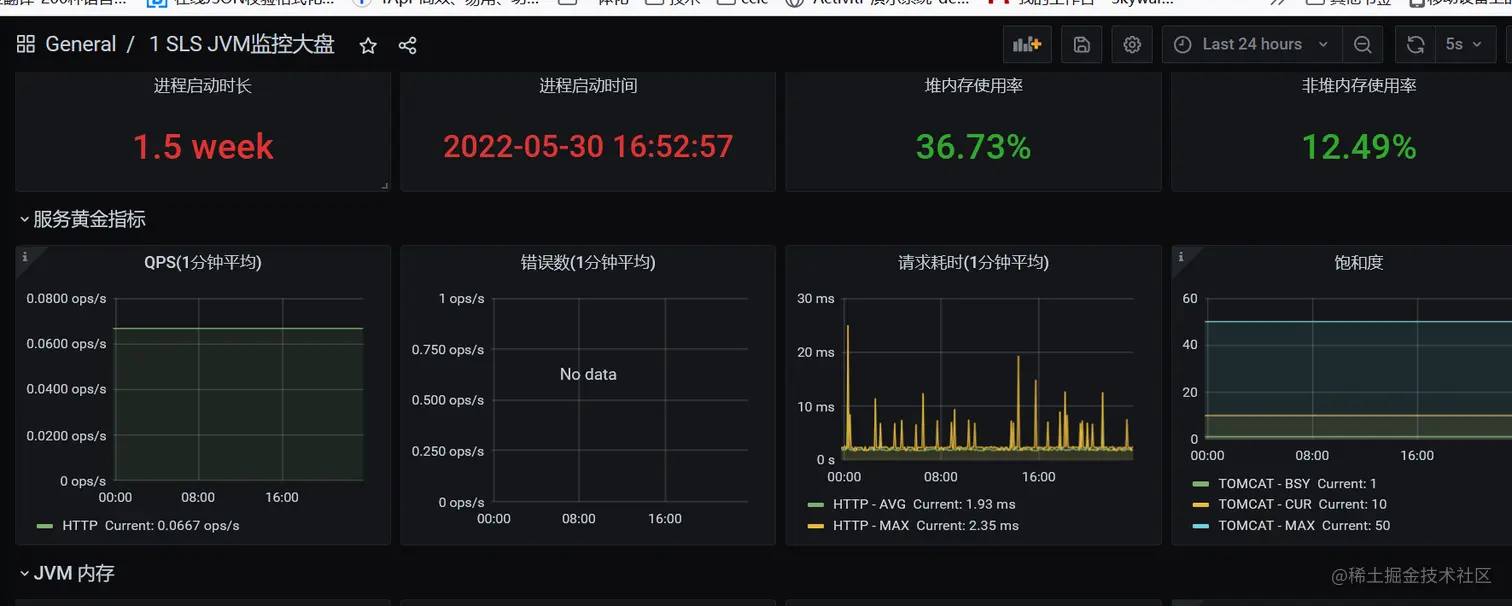Click the zoom out time range icon
This screenshot has width=1512, height=606.
[x=1362, y=45]
